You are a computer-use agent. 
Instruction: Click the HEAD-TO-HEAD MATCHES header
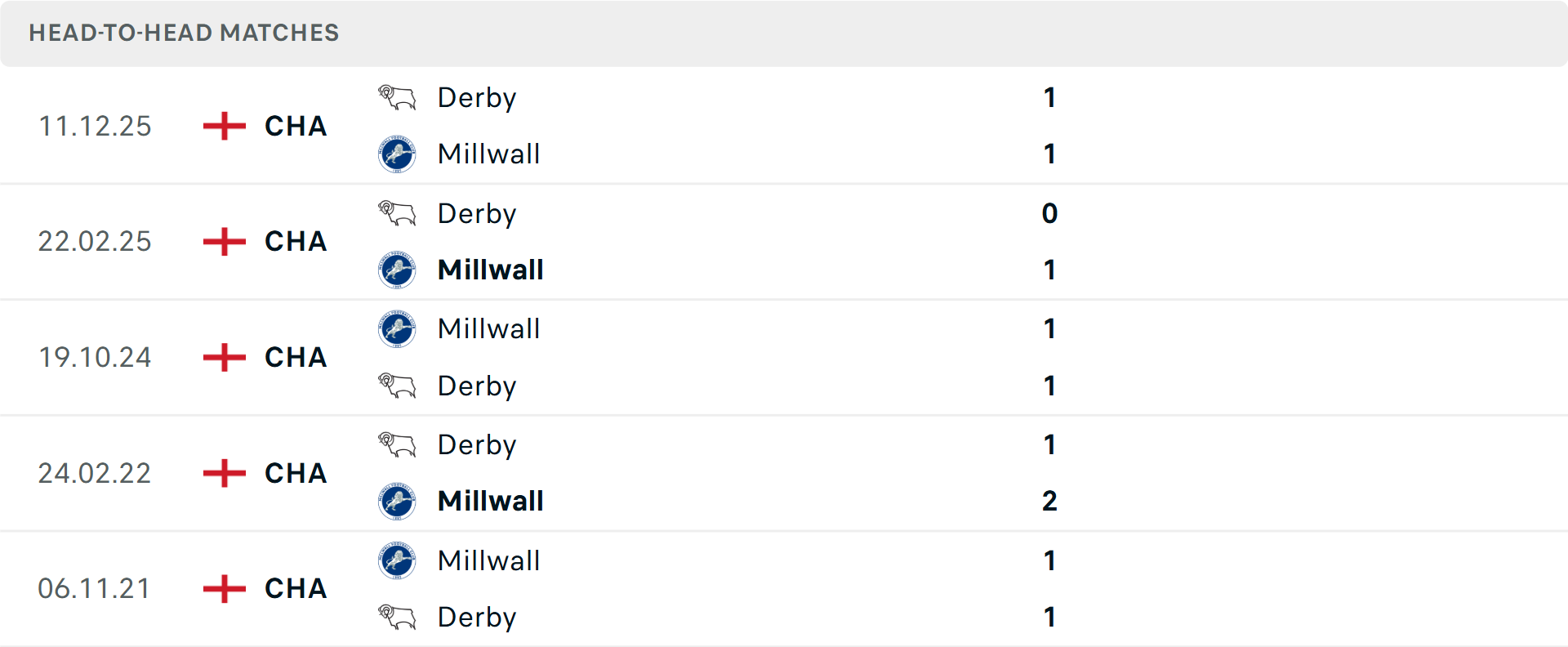183,33
